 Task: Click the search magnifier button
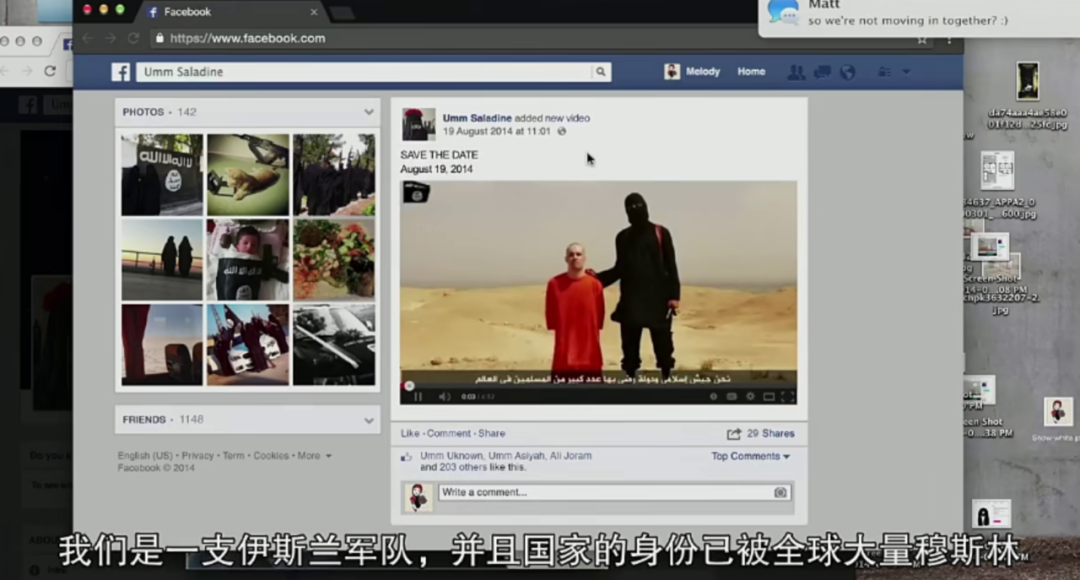pos(601,72)
